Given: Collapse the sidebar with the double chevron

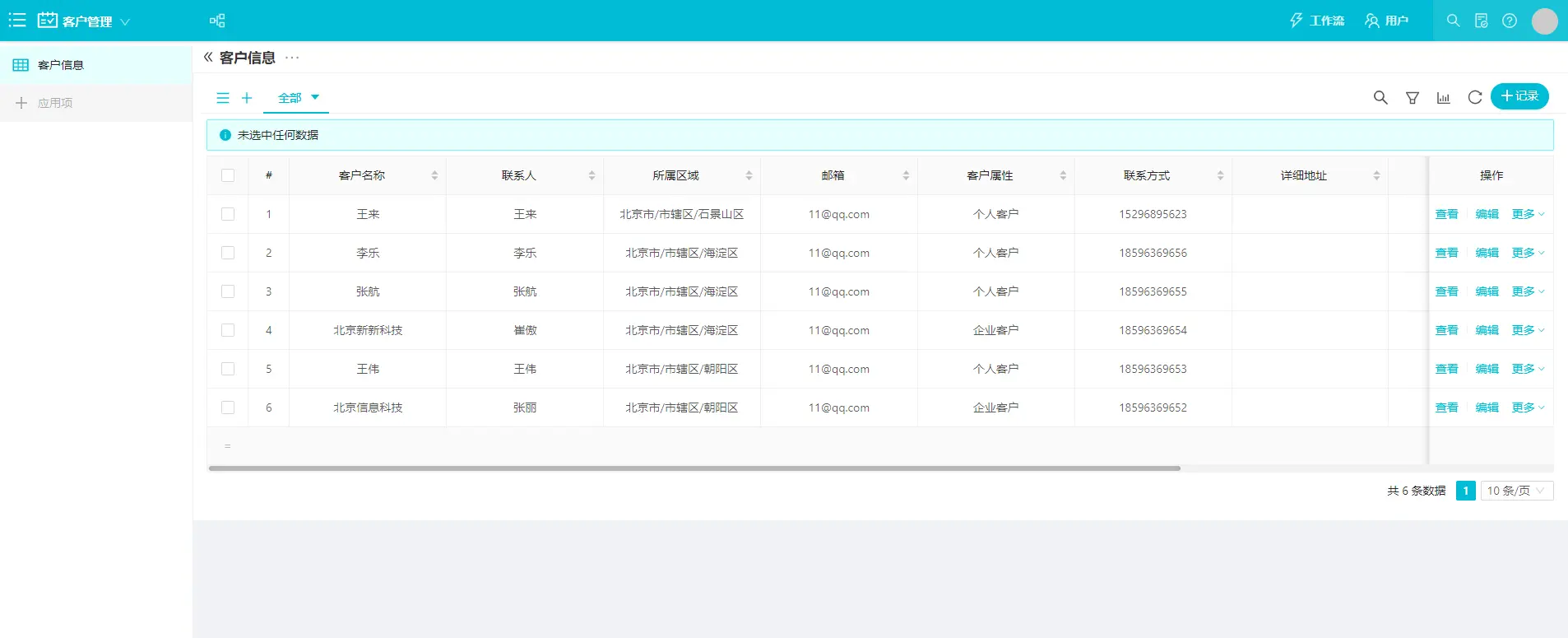Looking at the screenshot, I should coord(208,57).
